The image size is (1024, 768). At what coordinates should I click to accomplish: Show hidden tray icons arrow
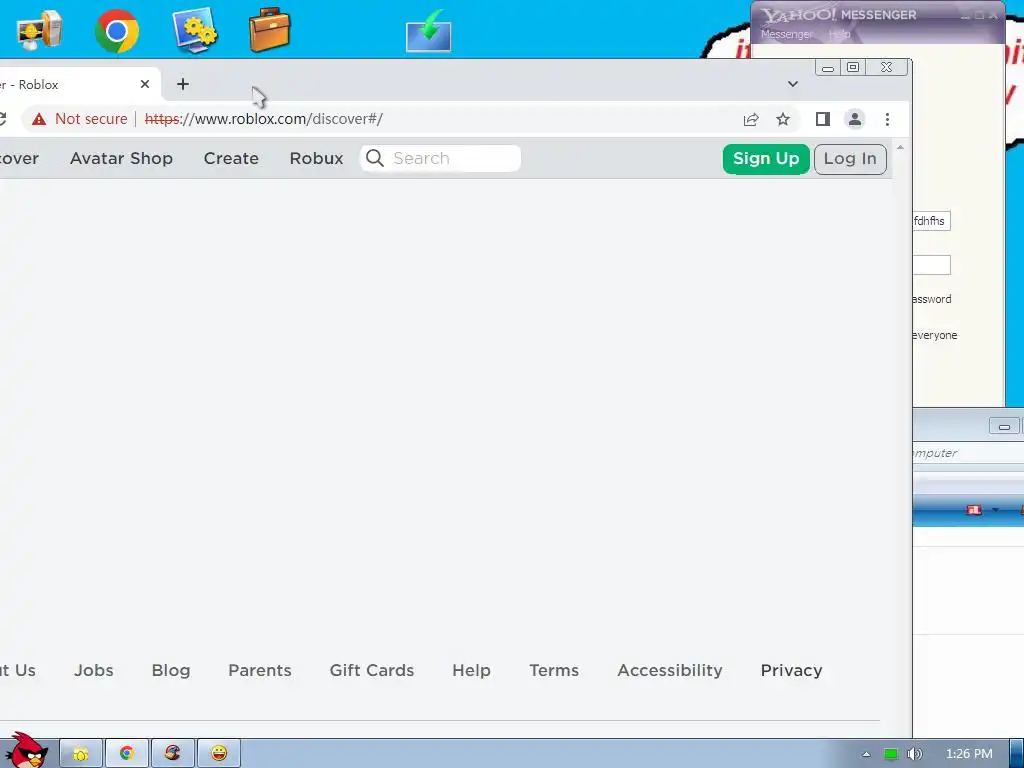point(866,754)
